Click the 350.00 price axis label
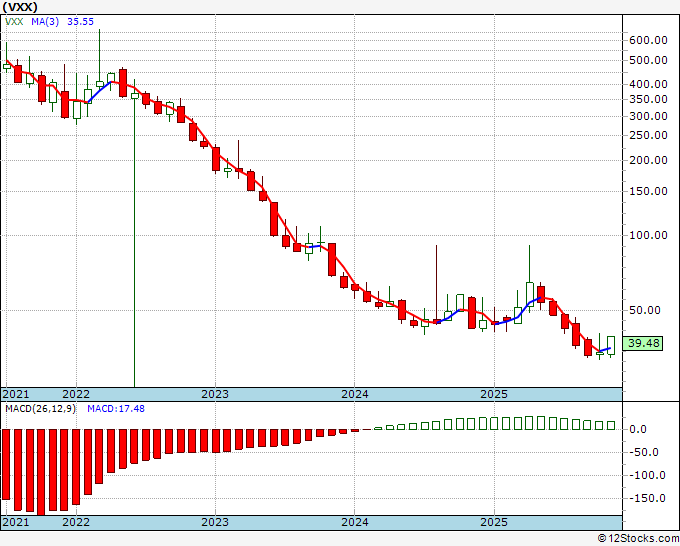This screenshot has height=546, width=680. [x=648, y=99]
